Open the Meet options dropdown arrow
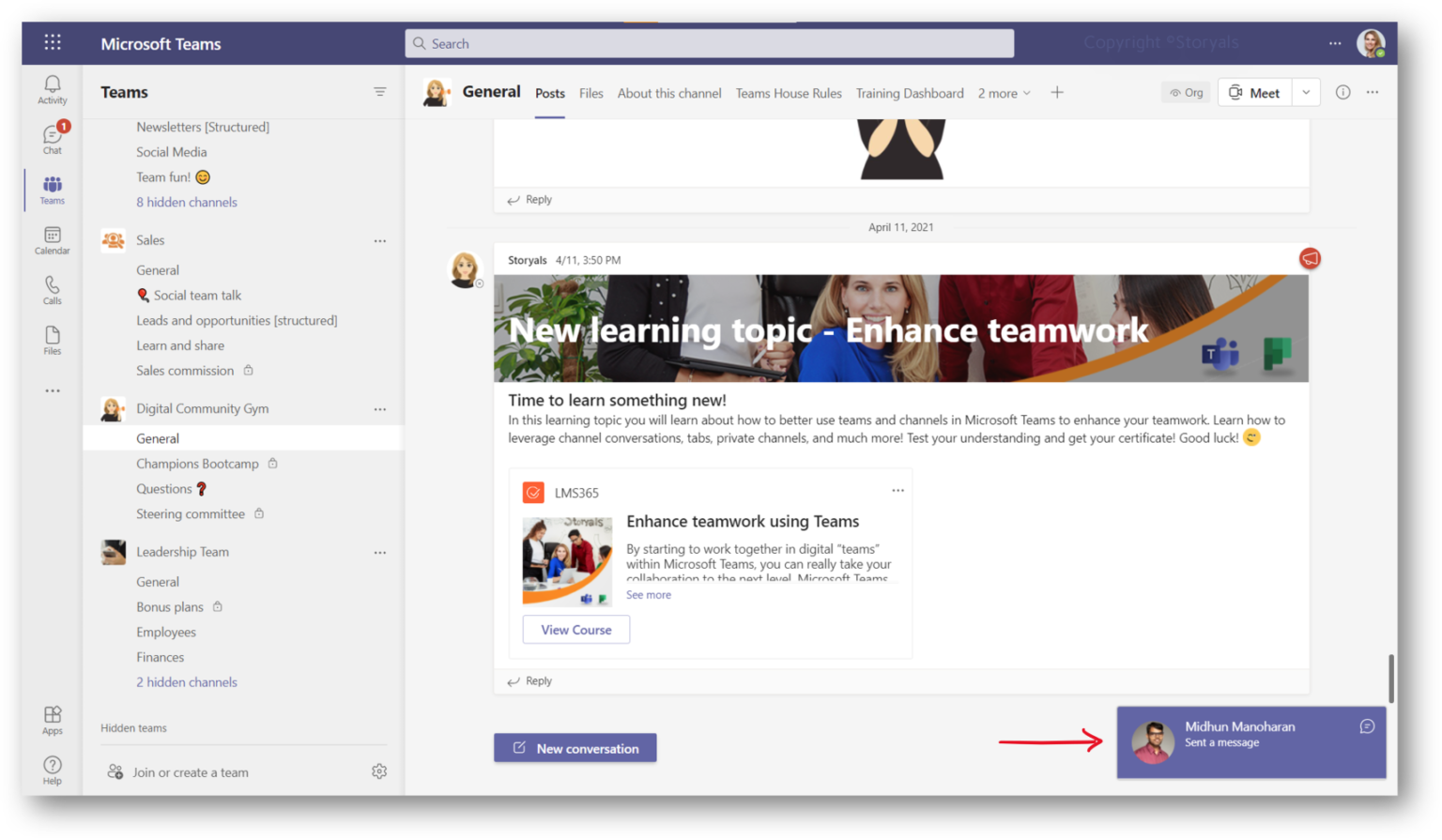The height and width of the screenshot is (840, 1442). point(1305,92)
